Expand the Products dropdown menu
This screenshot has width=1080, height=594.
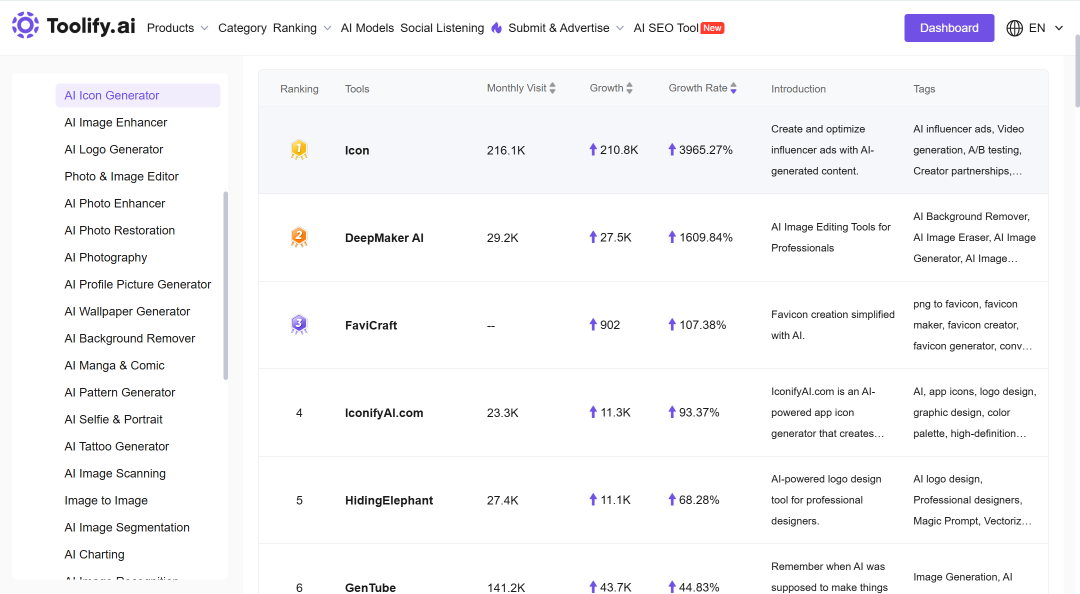tap(178, 28)
